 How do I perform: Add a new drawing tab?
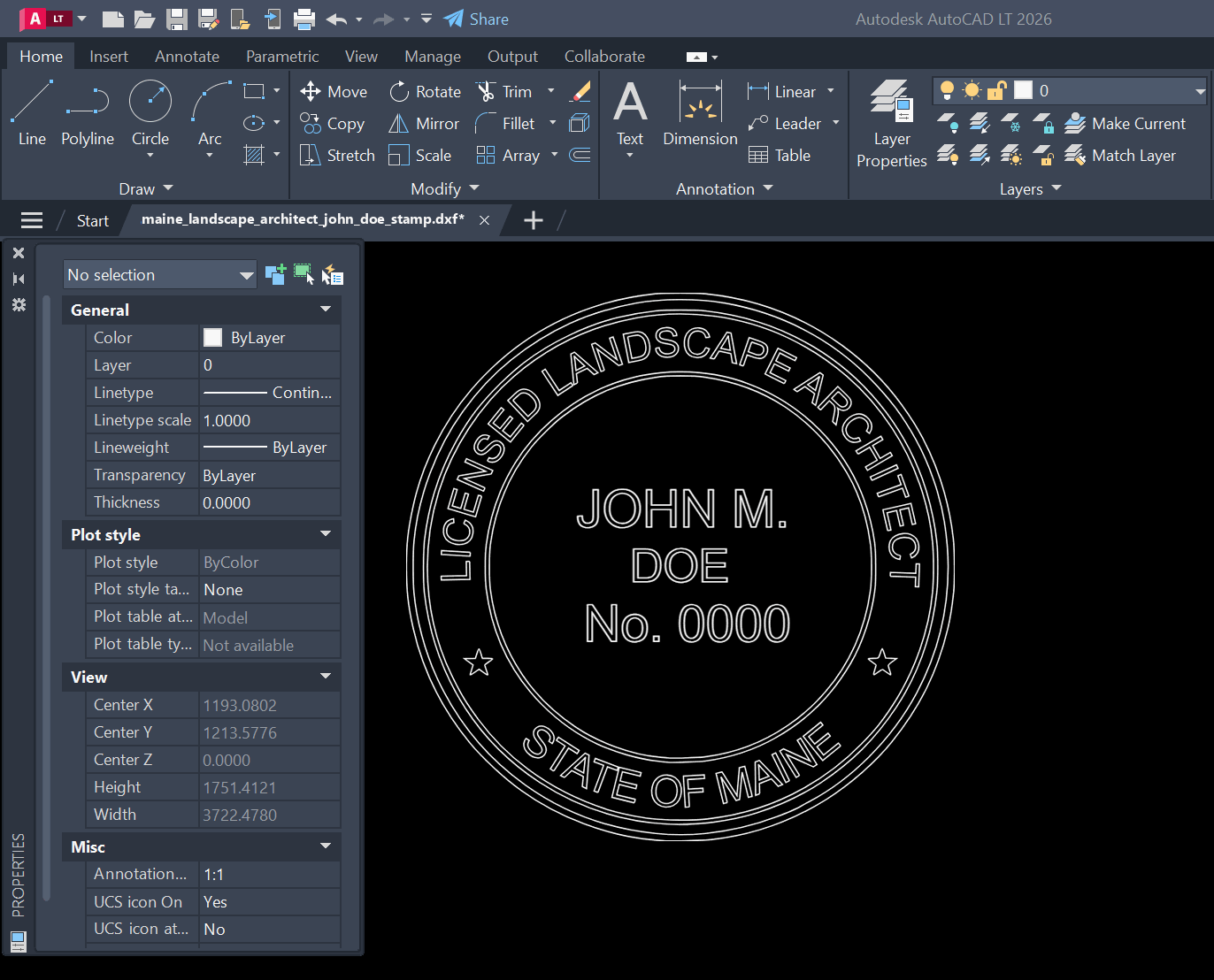point(534,220)
